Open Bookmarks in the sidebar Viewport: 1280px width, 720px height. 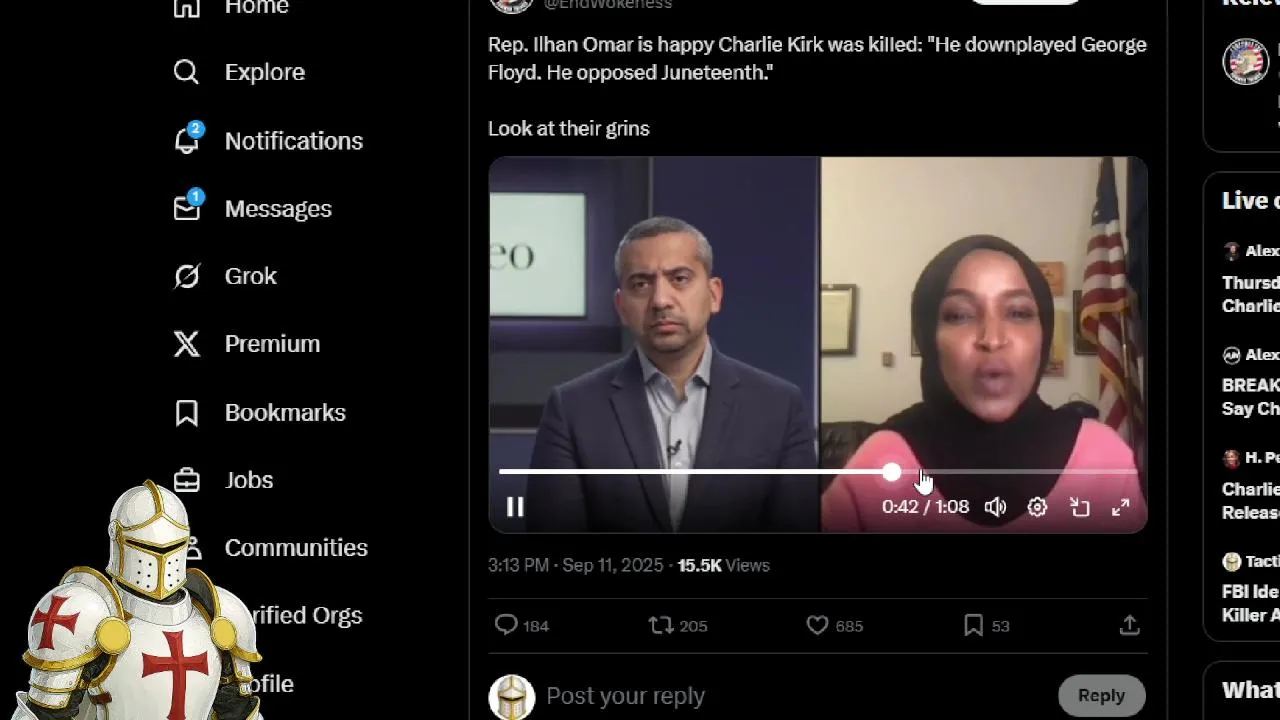pos(259,412)
